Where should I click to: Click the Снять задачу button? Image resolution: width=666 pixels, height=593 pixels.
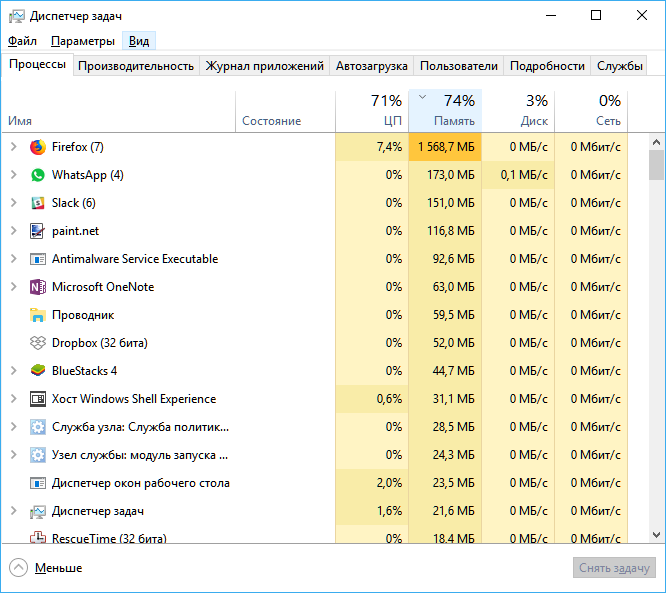tap(614, 568)
